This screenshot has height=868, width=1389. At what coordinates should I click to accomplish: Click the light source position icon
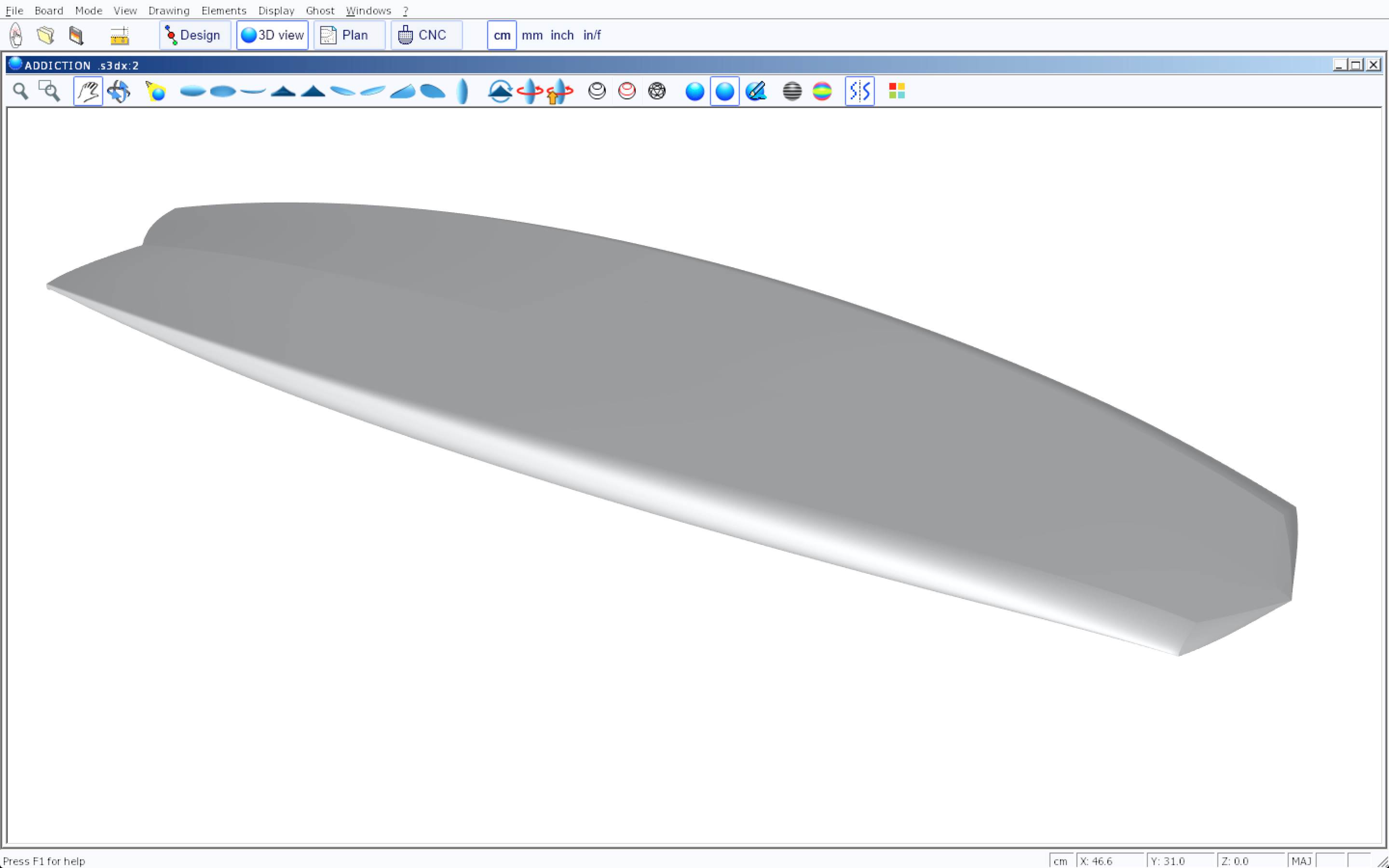pyautogui.click(x=156, y=91)
